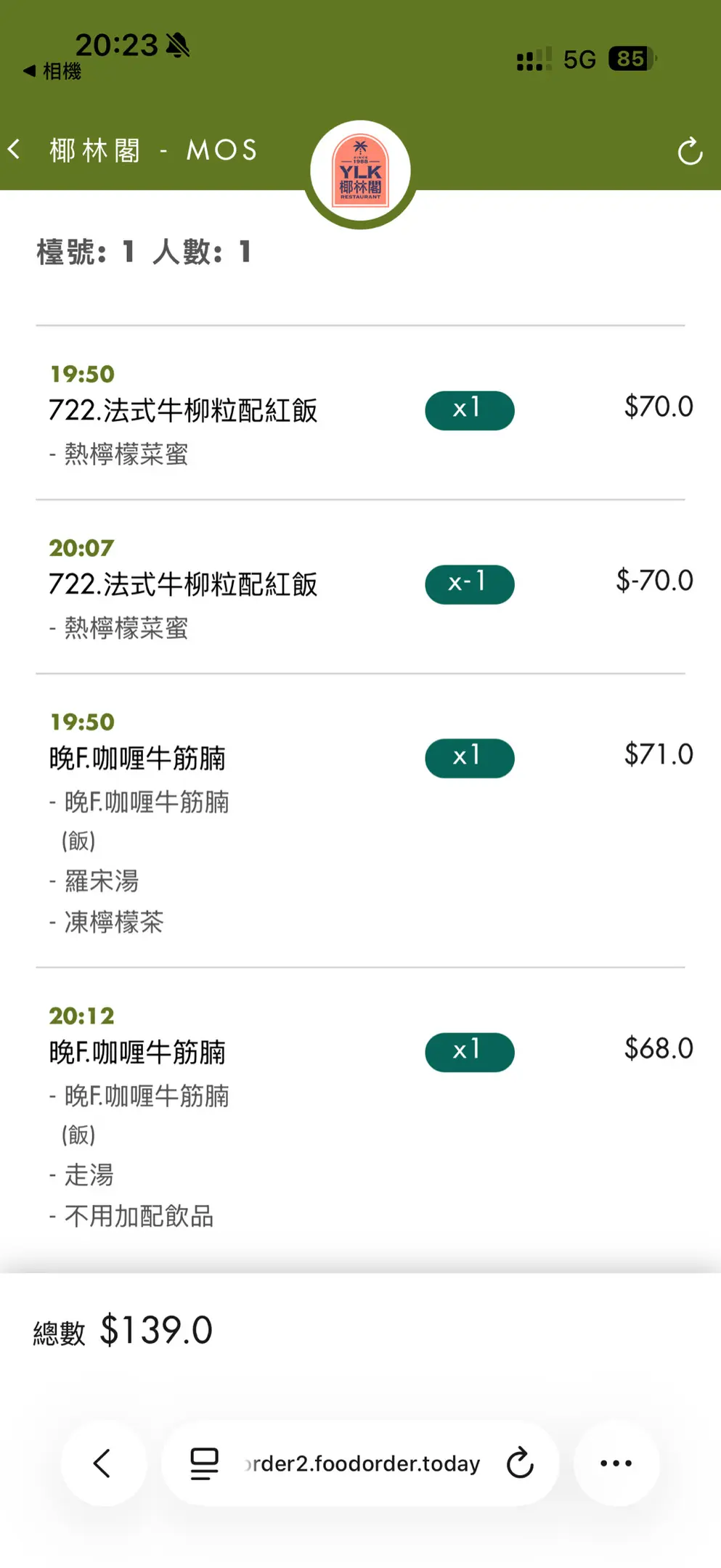Tap the browser back chevron button
This screenshot has height=1568, width=721.
click(103, 1463)
